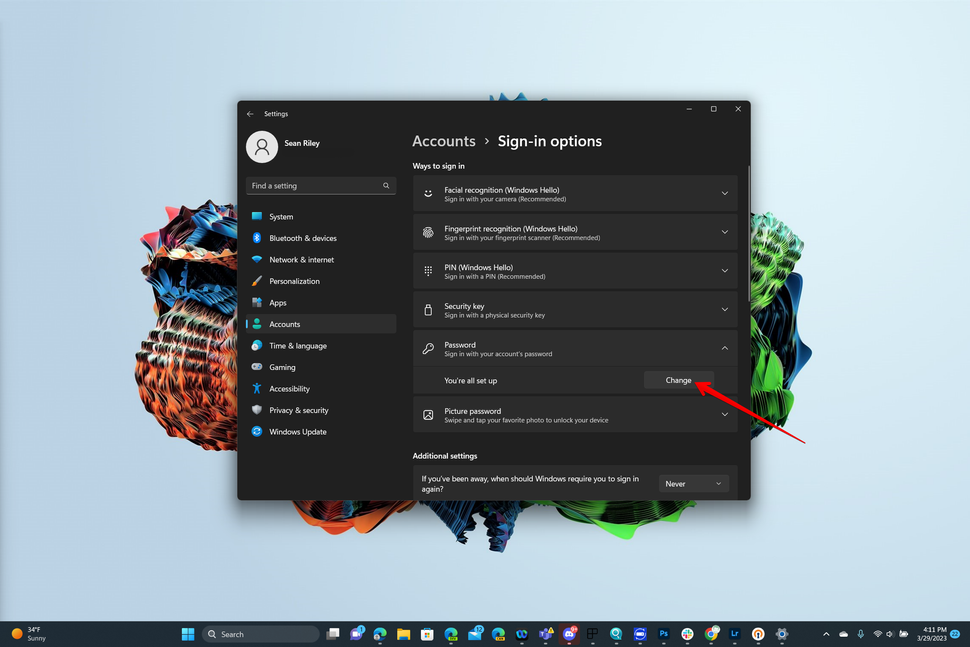The height and width of the screenshot is (647, 970).
Task: Open Lightroom from the taskbar
Action: pyautogui.click(x=735, y=633)
